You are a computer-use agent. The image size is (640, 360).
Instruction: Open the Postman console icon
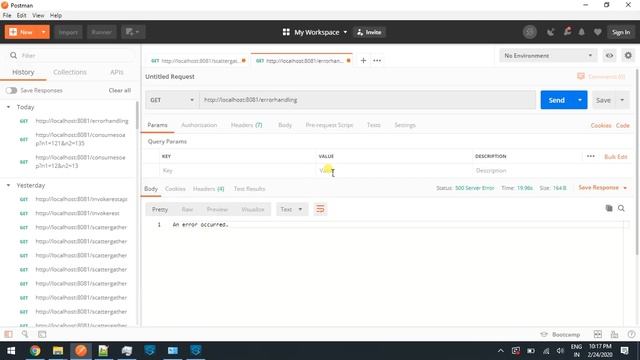(x=42, y=334)
